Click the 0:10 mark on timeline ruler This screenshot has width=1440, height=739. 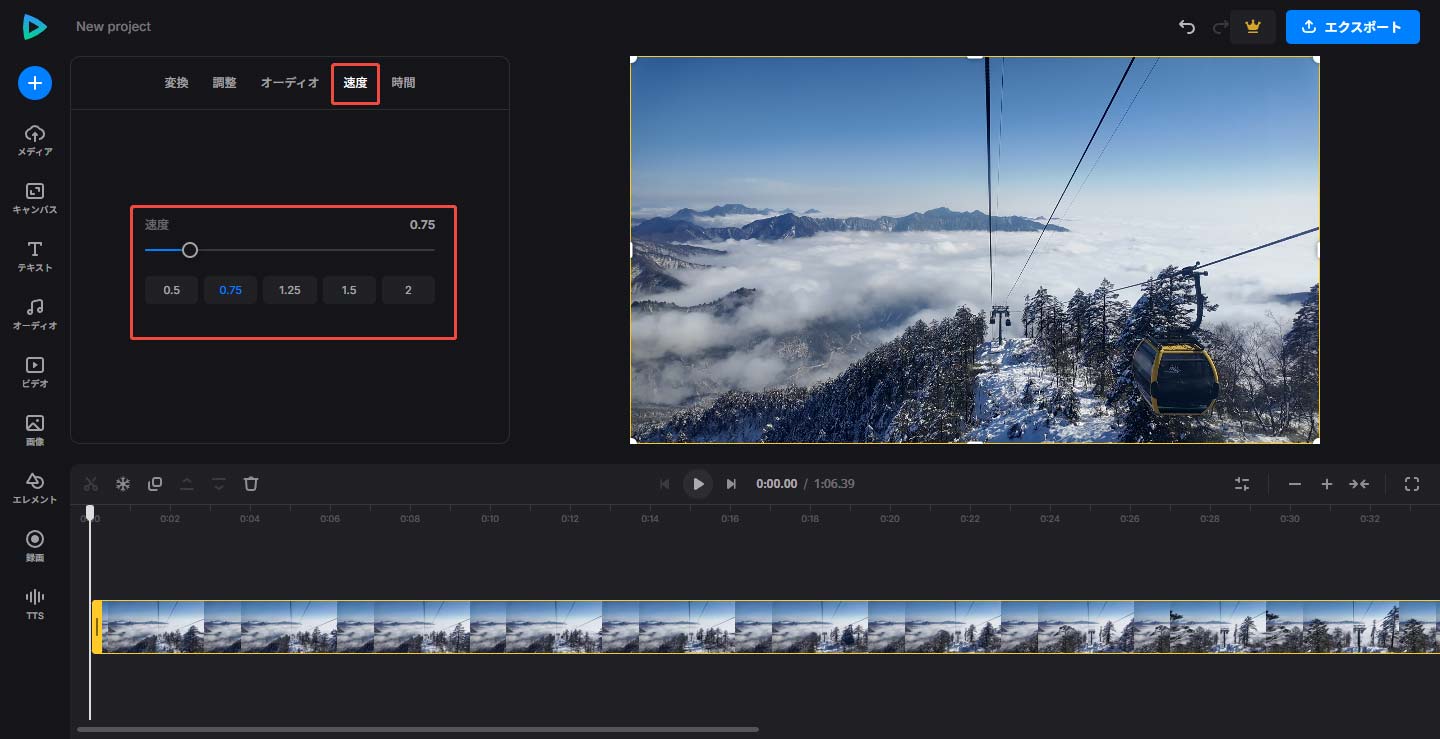pos(490,519)
